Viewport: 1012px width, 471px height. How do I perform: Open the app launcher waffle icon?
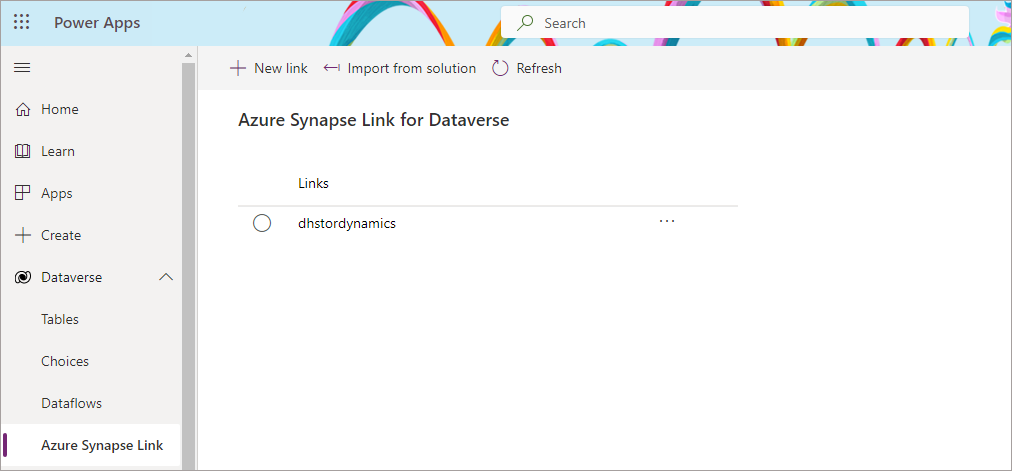22,23
